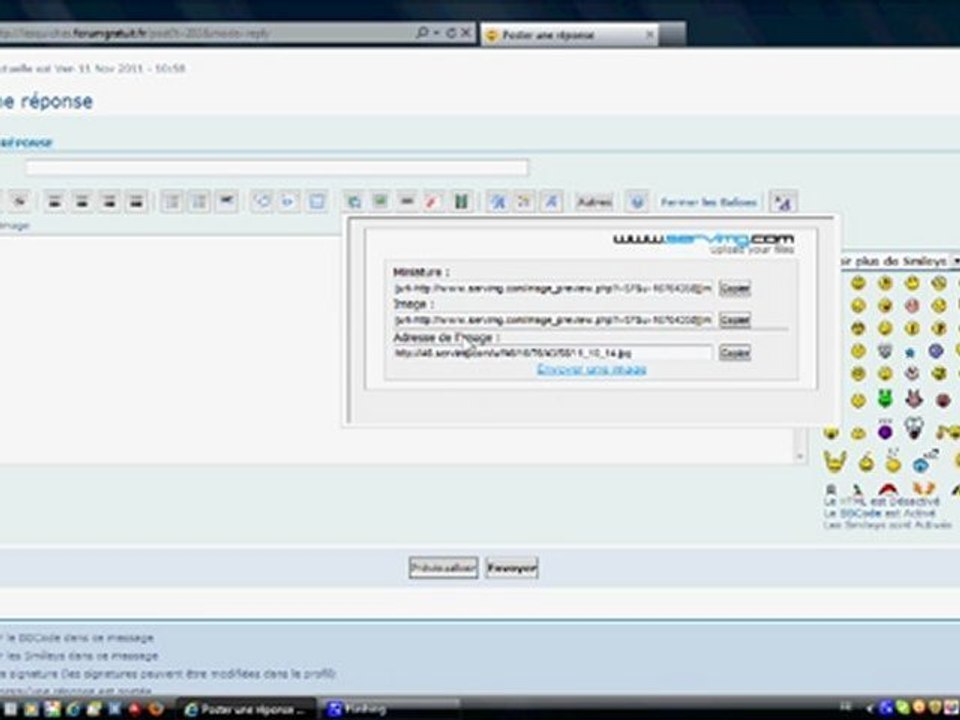This screenshot has width=960, height=720.
Task: Insert a code block
Action: point(289,201)
